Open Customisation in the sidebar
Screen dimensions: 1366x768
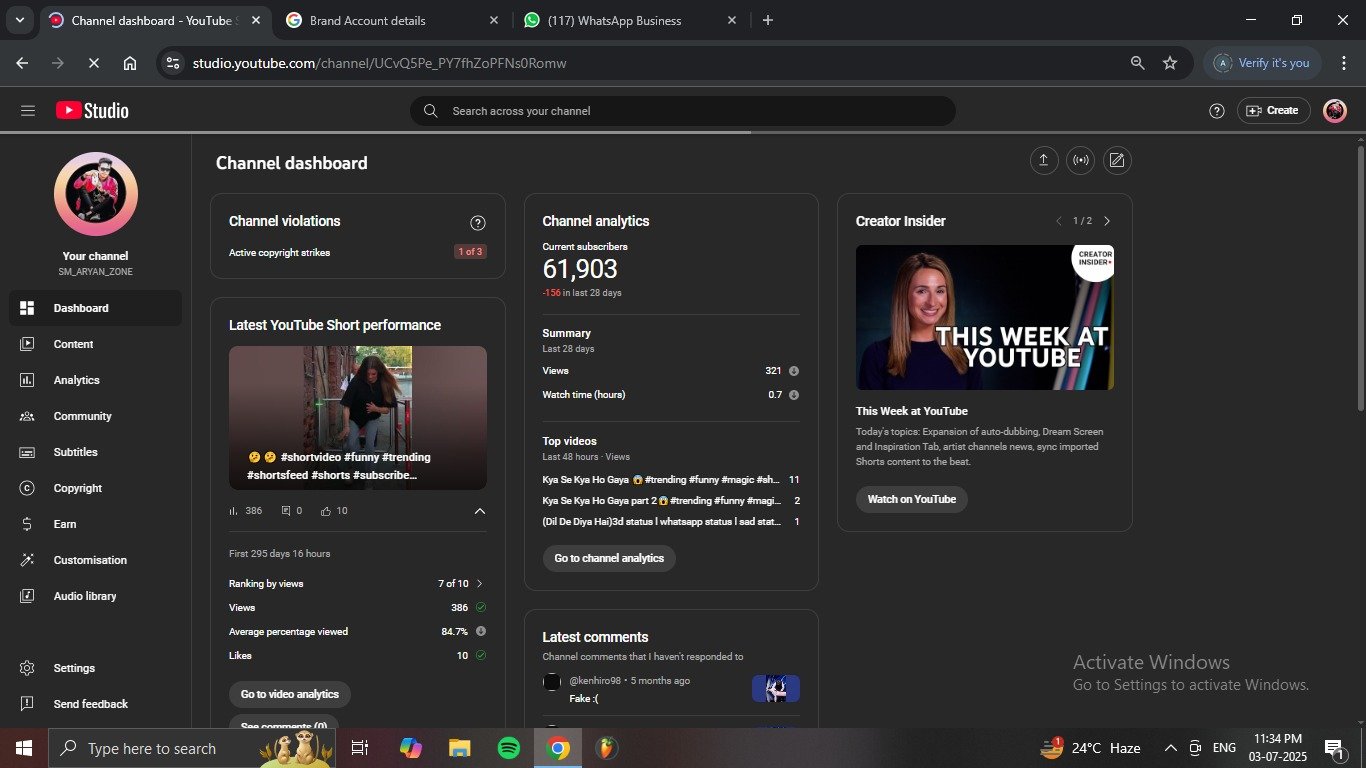(95, 560)
